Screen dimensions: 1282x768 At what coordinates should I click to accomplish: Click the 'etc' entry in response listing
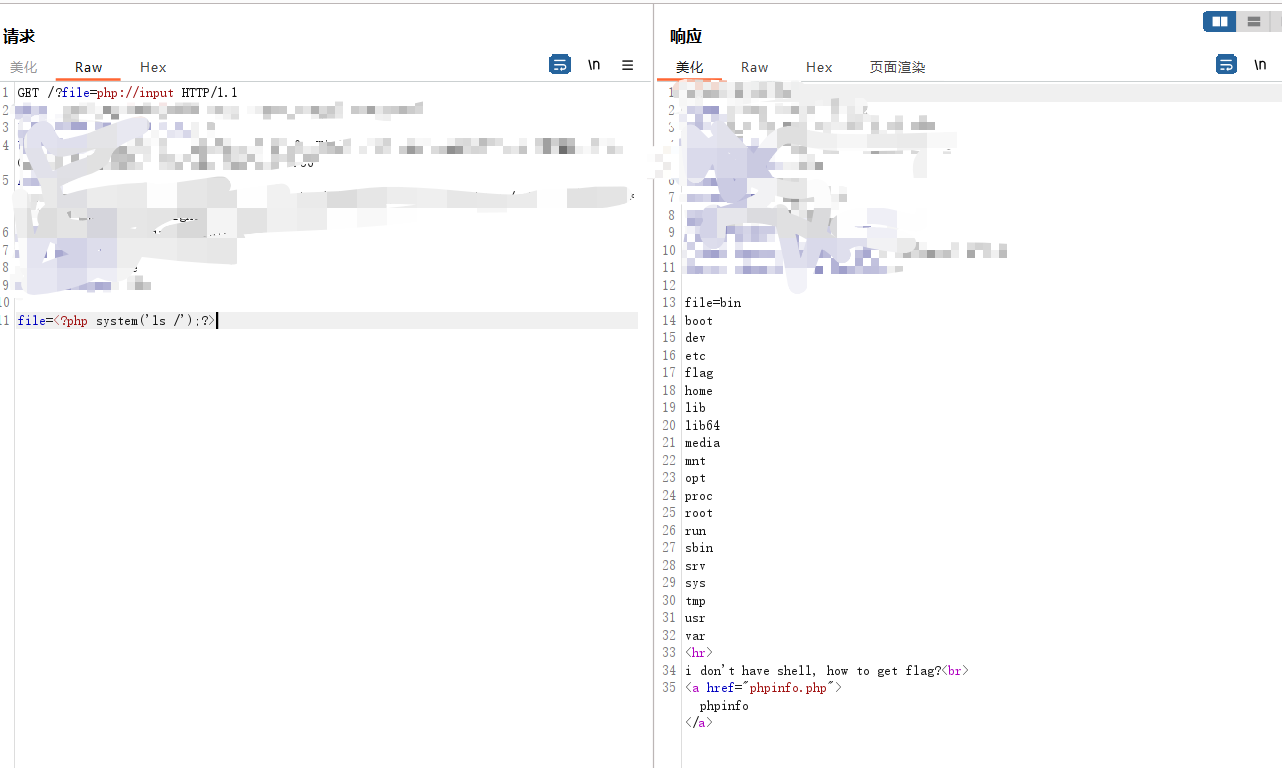tap(695, 356)
